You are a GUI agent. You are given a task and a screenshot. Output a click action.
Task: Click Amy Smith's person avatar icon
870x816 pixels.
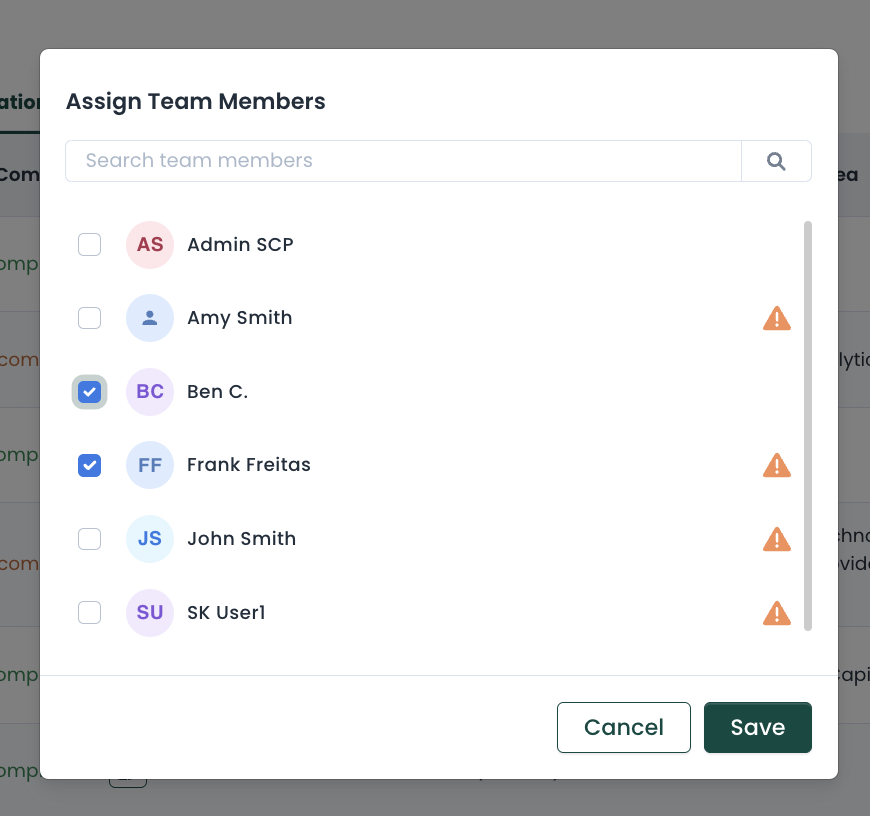click(x=150, y=318)
